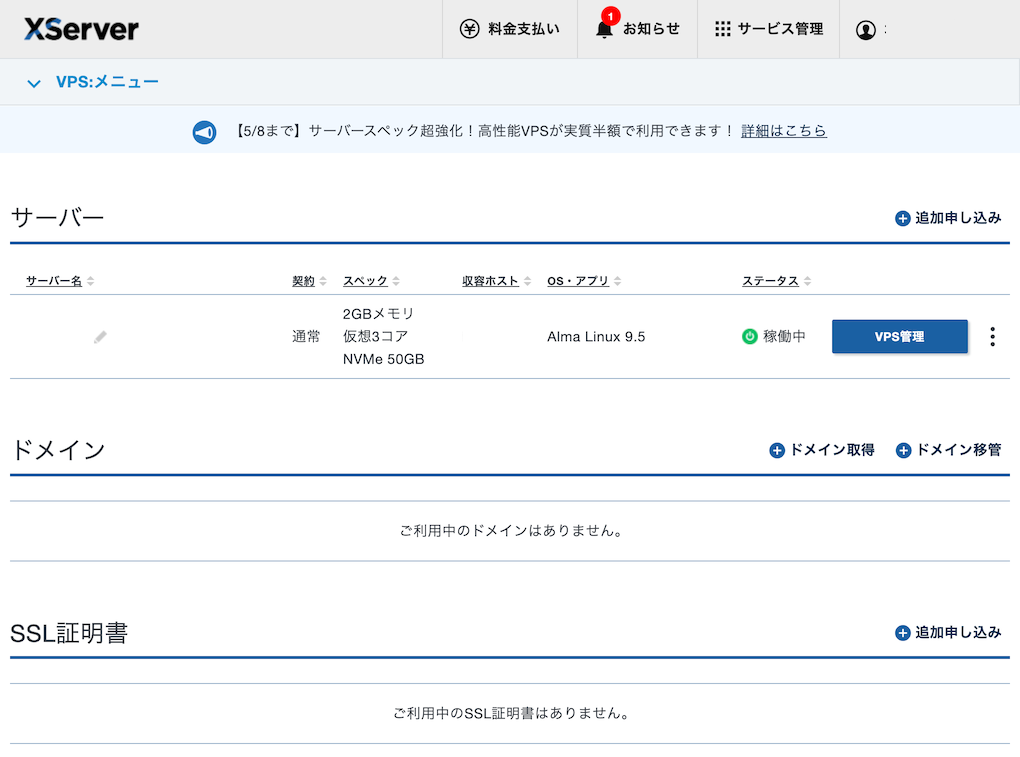The width and height of the screenshot is (1020, 757).
Task: Click the megaphone announcement icon
Action: tap(204, 132)
